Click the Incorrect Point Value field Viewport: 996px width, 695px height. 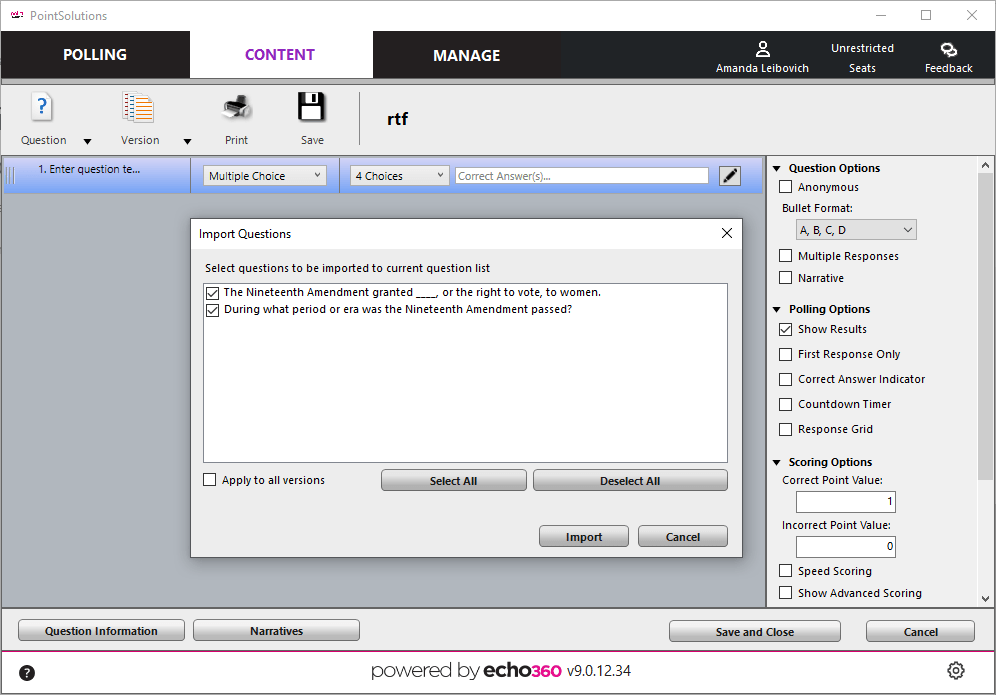pos(845,546)
